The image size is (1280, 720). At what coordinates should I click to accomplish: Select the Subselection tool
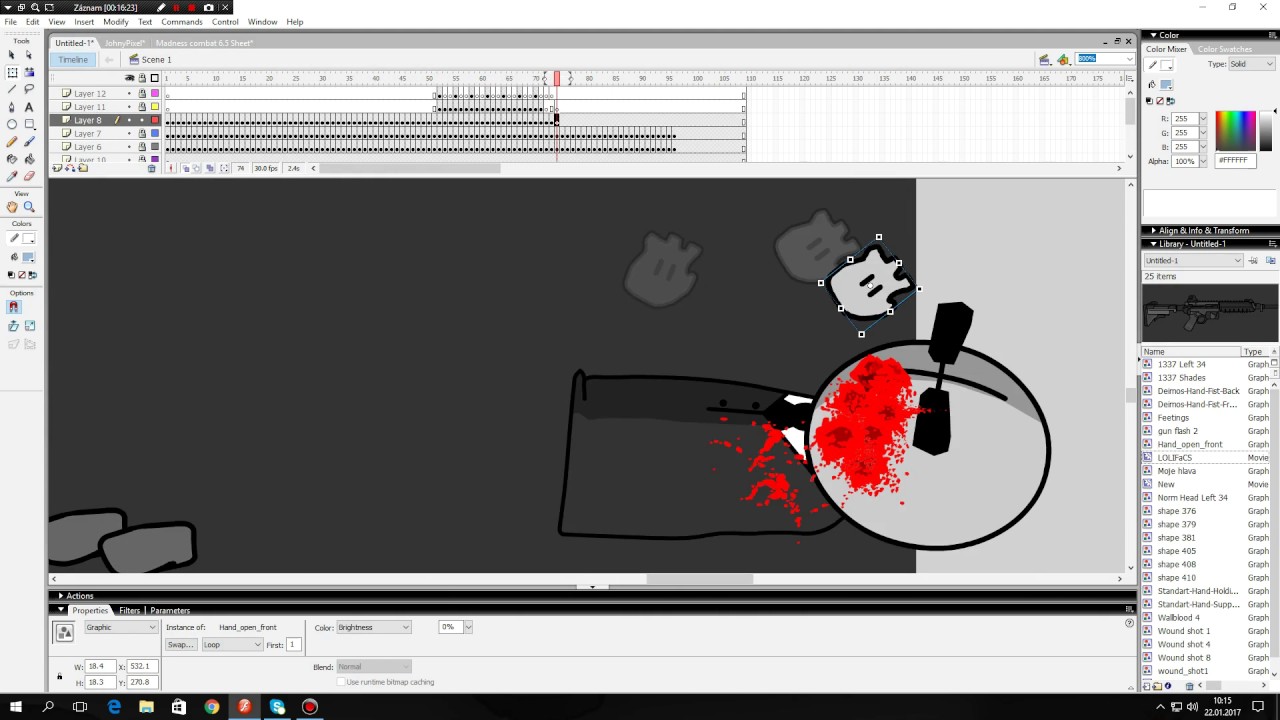click(29, 55)
